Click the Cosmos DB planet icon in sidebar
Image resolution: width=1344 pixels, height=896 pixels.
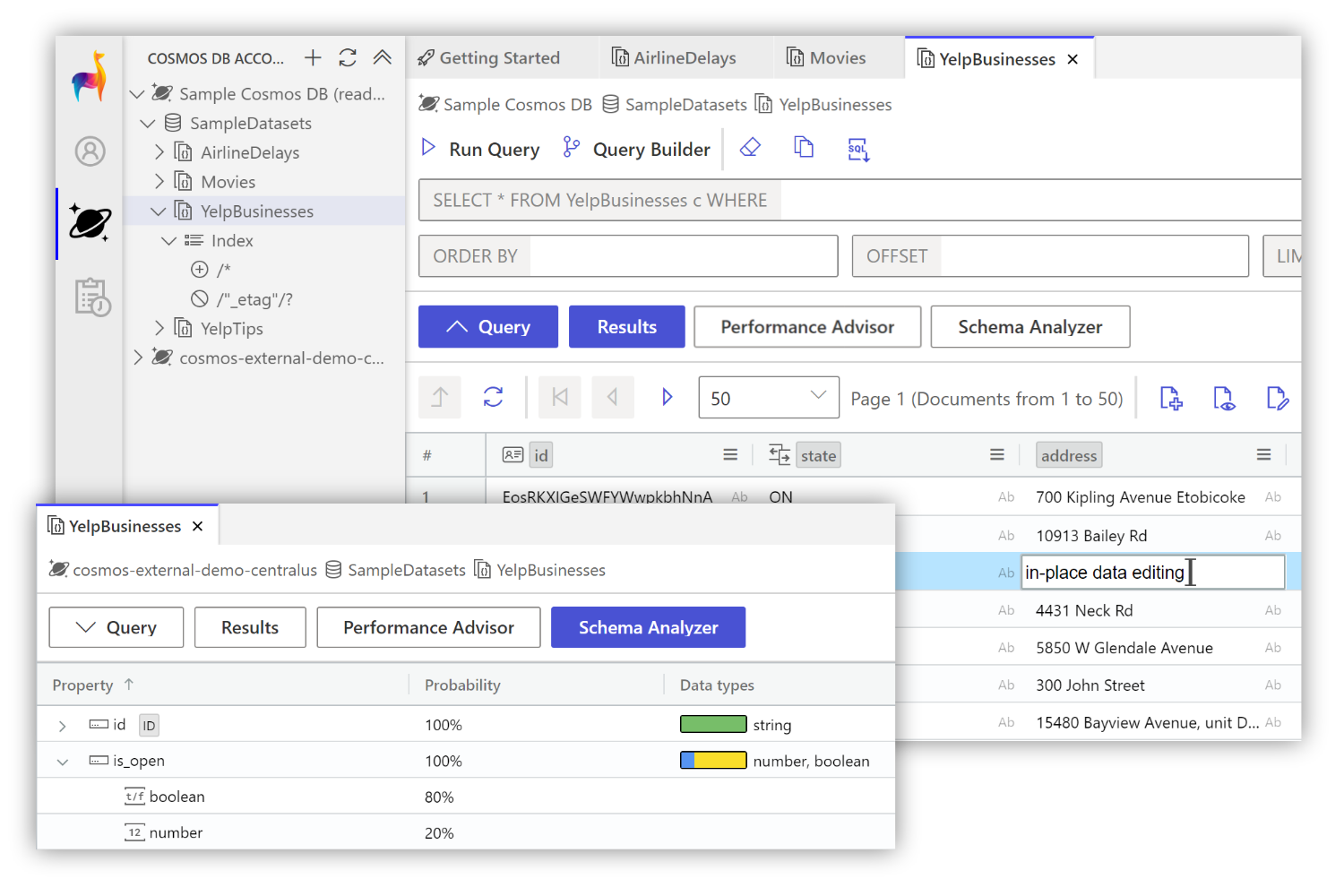coord(90,222)
